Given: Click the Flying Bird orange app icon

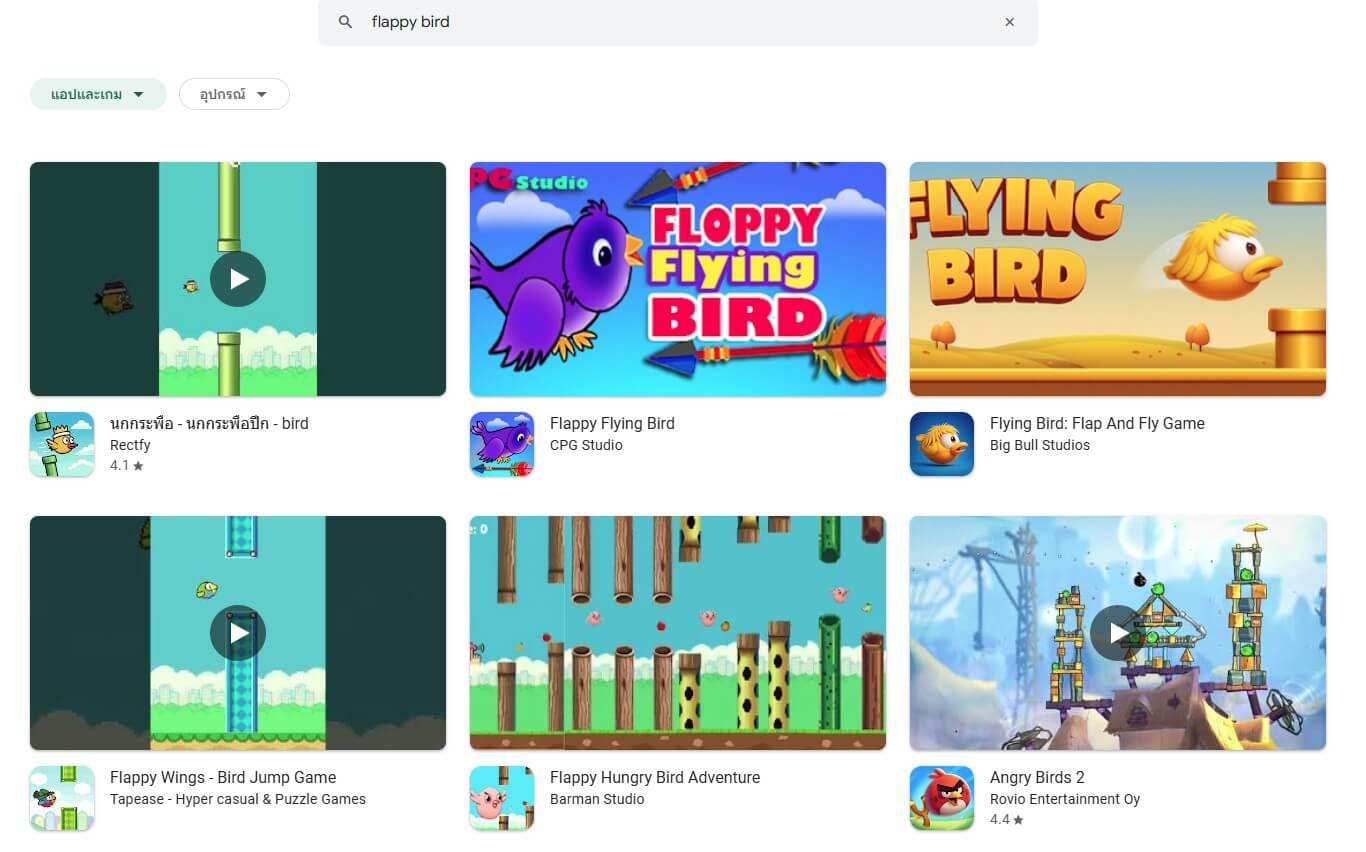Looking at the screenshot, I should [x=942, y=444].
